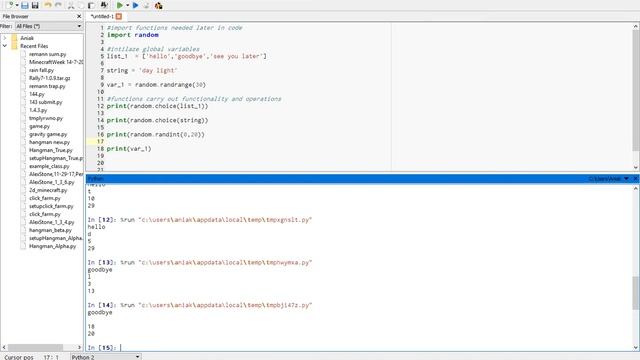640x360 pixels.
Task: Click the bug exceptions toolbar icon
Action: point(158,5)
